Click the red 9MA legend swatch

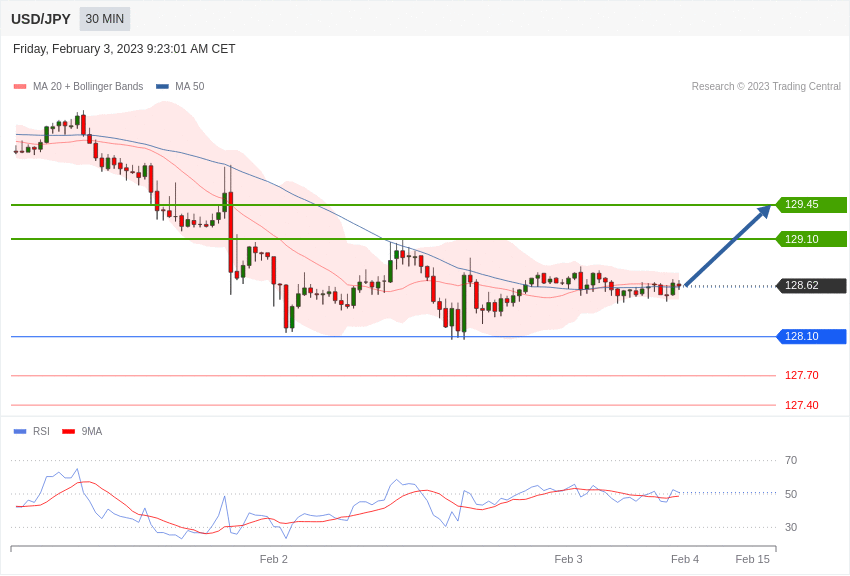pyautogui.click(x=68, y=432)
